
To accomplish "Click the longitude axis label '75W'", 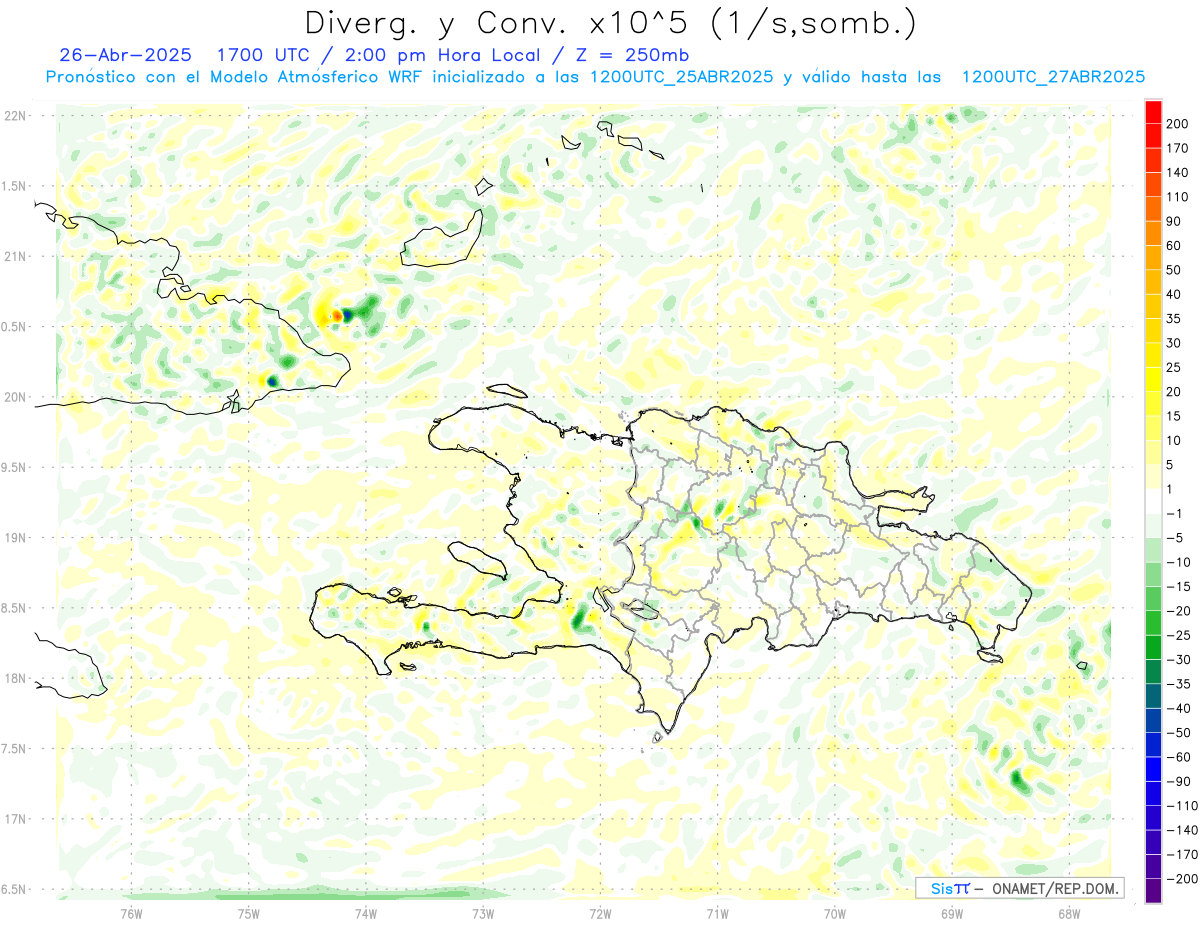I will 248,914.
